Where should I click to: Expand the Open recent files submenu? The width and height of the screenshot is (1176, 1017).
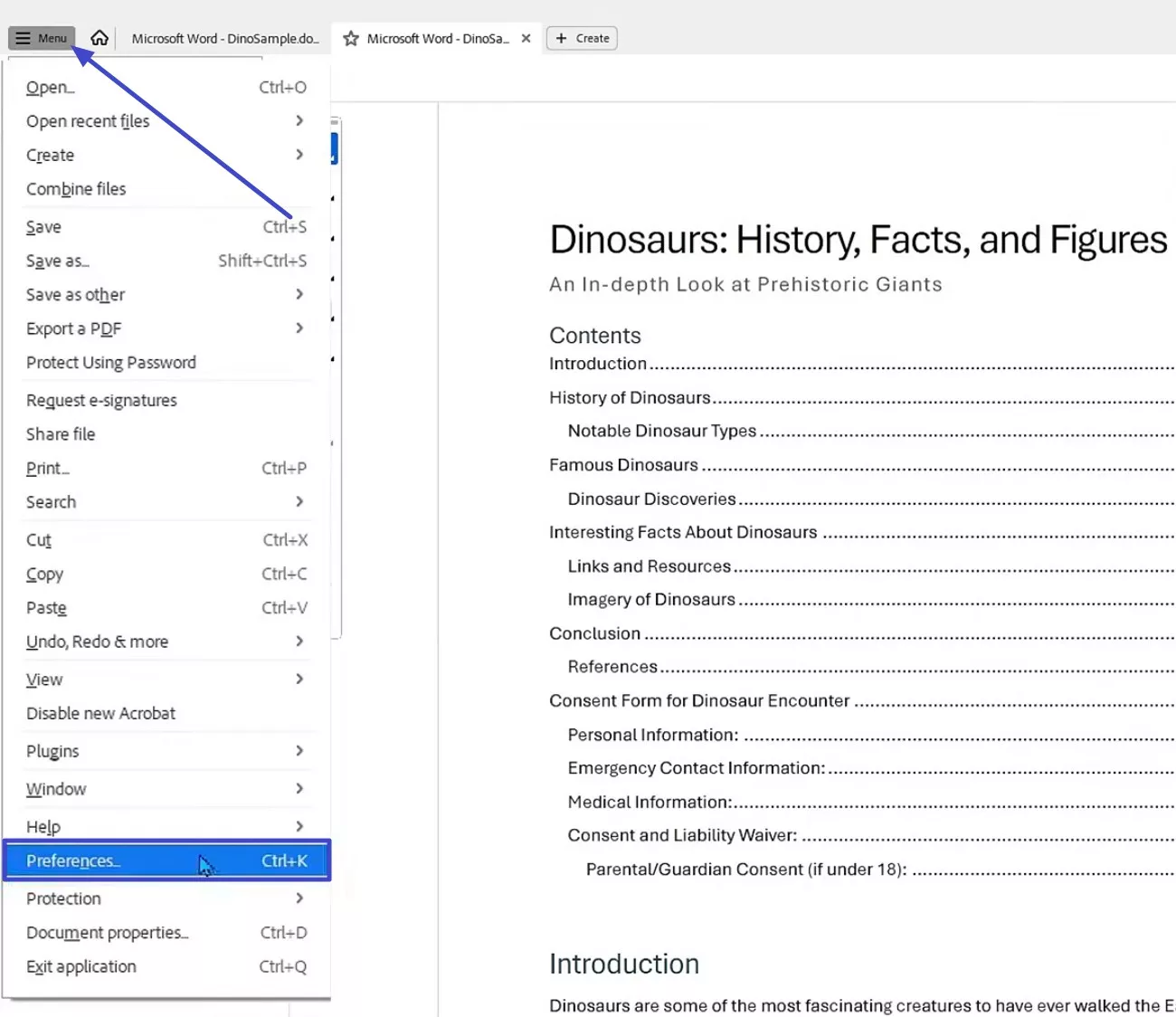88,120
